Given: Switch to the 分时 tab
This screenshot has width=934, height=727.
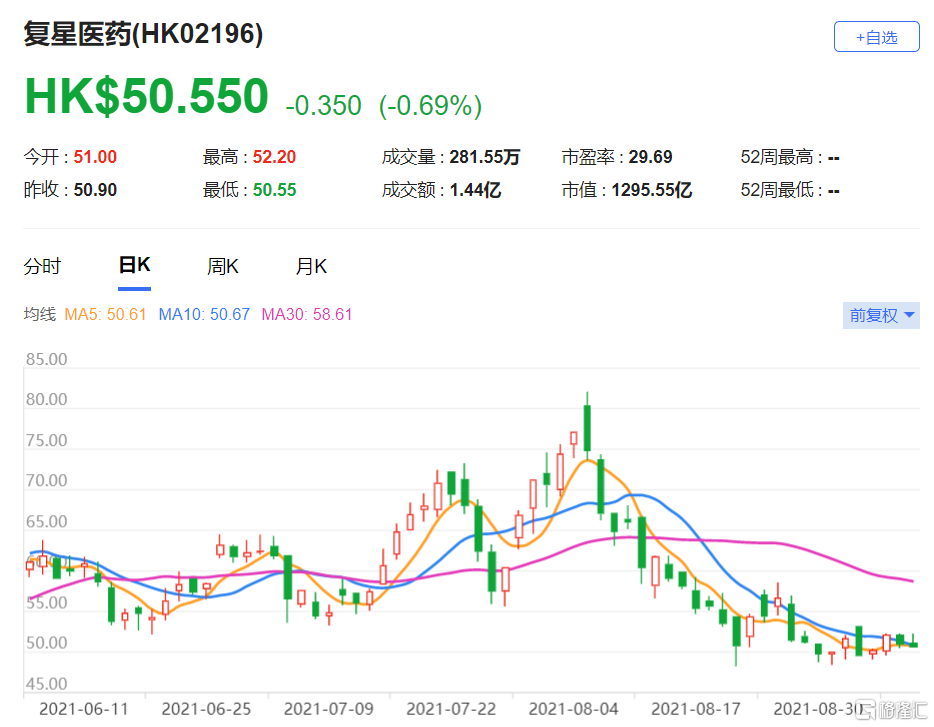Looking at the screenshot, I should [42, 266].
